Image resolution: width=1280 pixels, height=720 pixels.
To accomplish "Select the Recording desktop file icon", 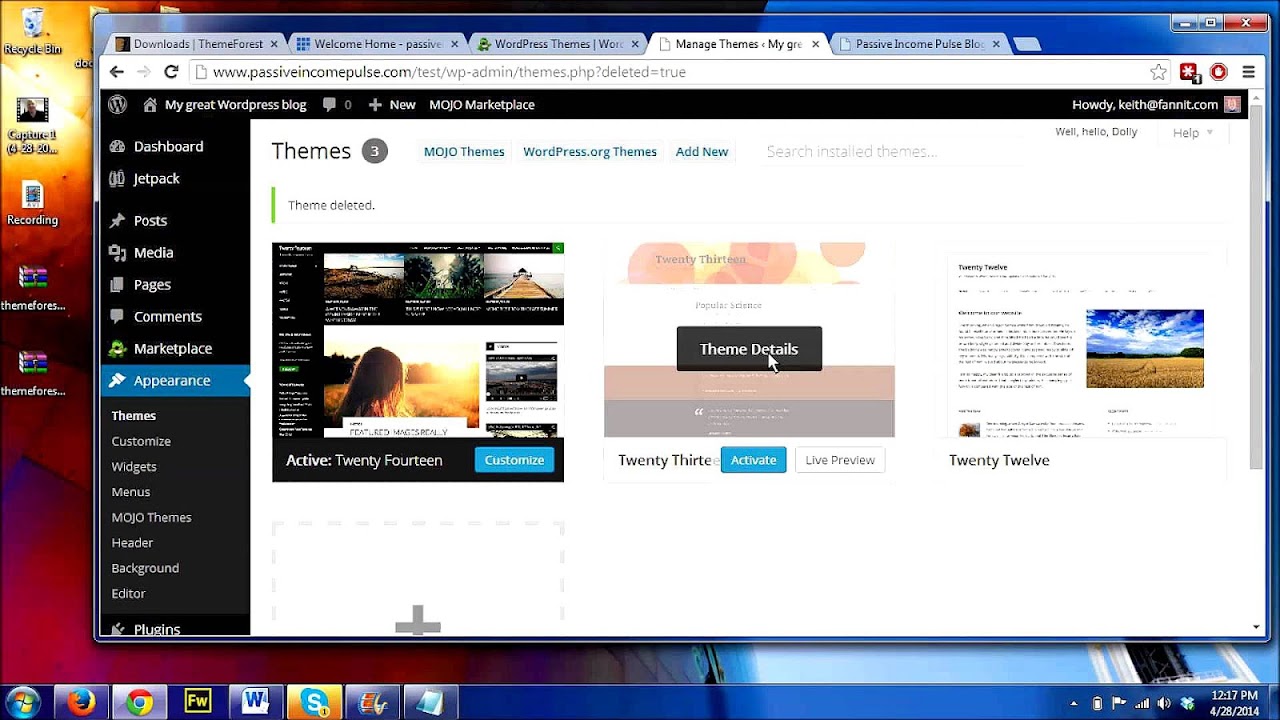I will pos(32,203).
